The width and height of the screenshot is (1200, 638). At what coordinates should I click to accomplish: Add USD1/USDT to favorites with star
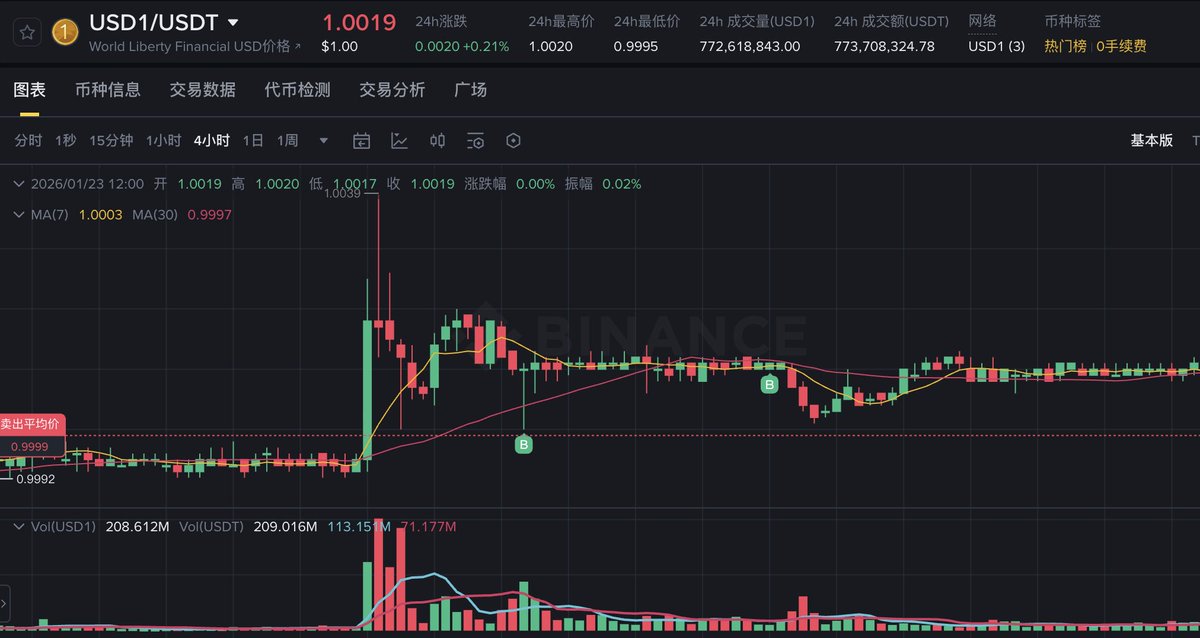pos(28,32)
